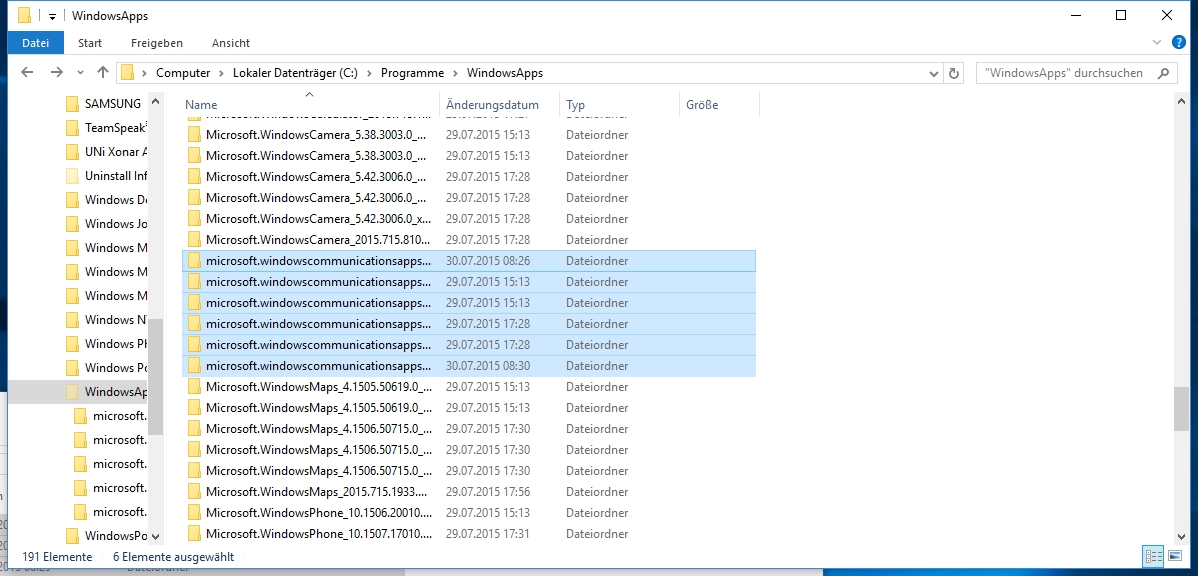Select windowscommunicationsapps folder dated 30.07.2015 08:26
Viewport: 1198px width, 576px height.
[x=469, y=260]
